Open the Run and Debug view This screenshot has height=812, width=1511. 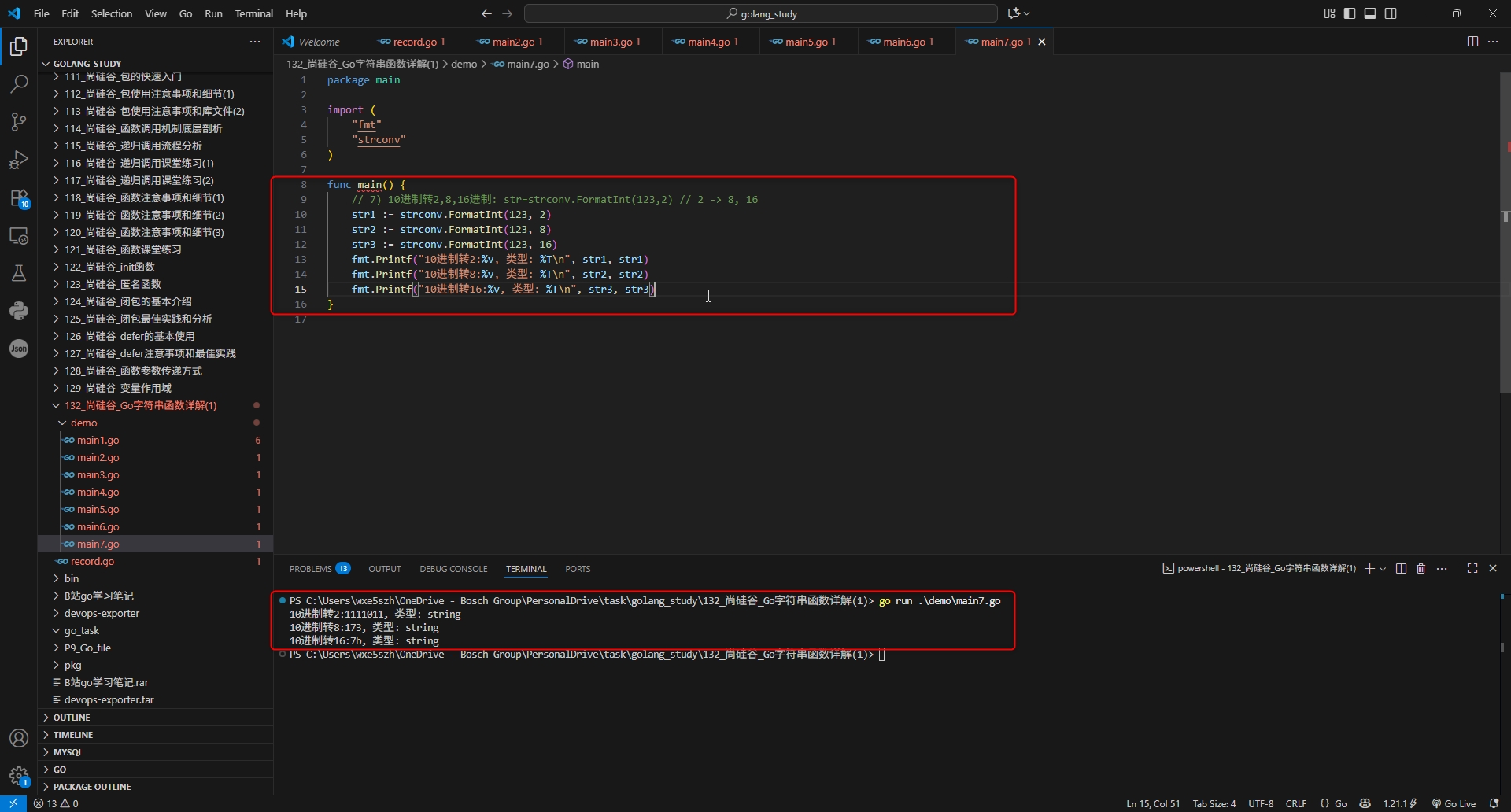pyautogui.click(x=19, y=160)
